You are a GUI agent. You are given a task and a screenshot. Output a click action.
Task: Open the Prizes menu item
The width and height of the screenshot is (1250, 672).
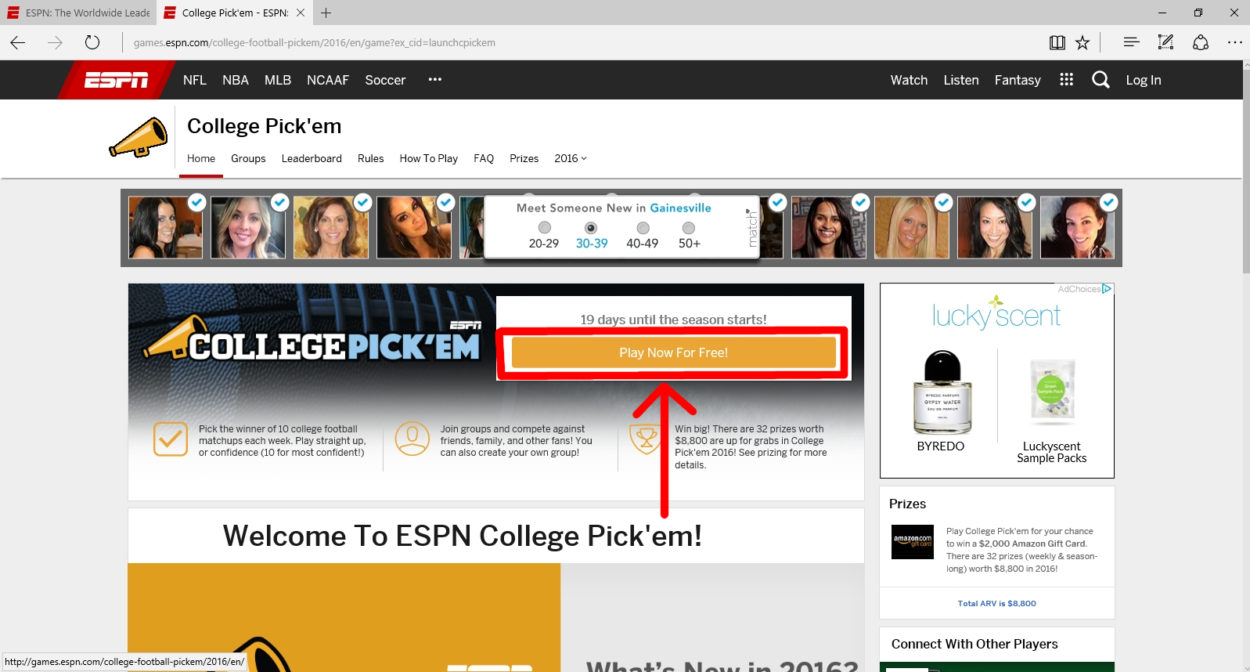point(524,158)
